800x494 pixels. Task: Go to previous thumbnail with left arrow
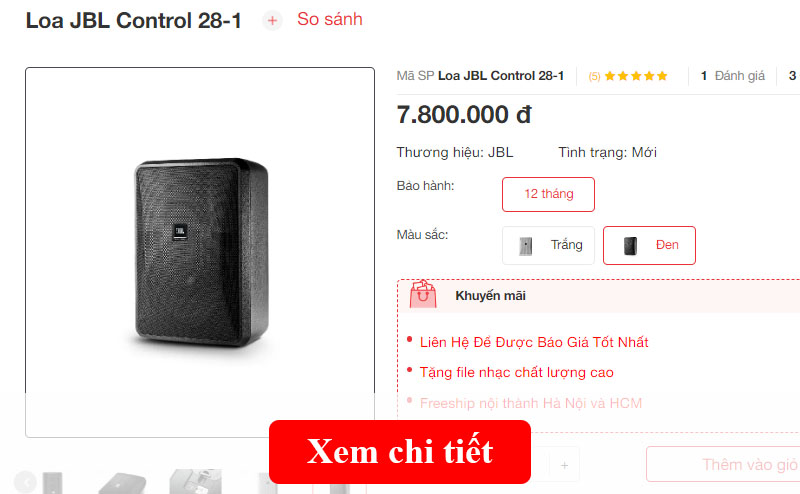(24, 481)
